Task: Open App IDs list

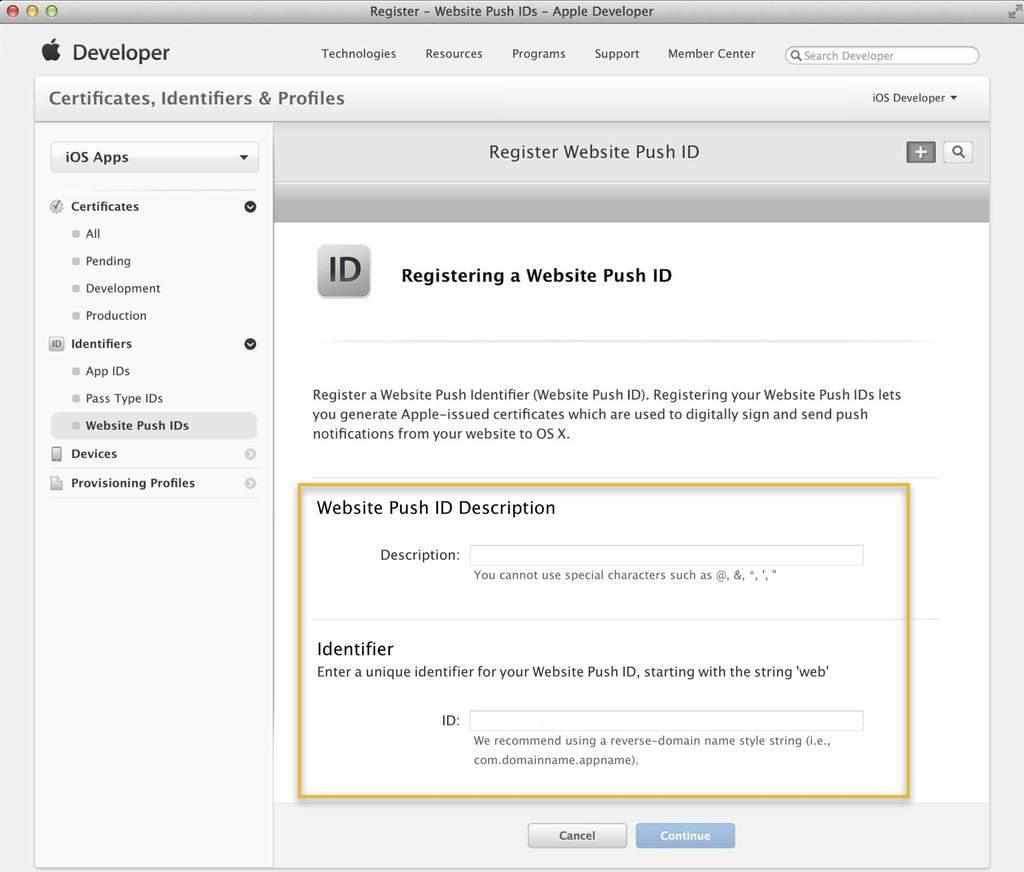Action: point(108,371)
